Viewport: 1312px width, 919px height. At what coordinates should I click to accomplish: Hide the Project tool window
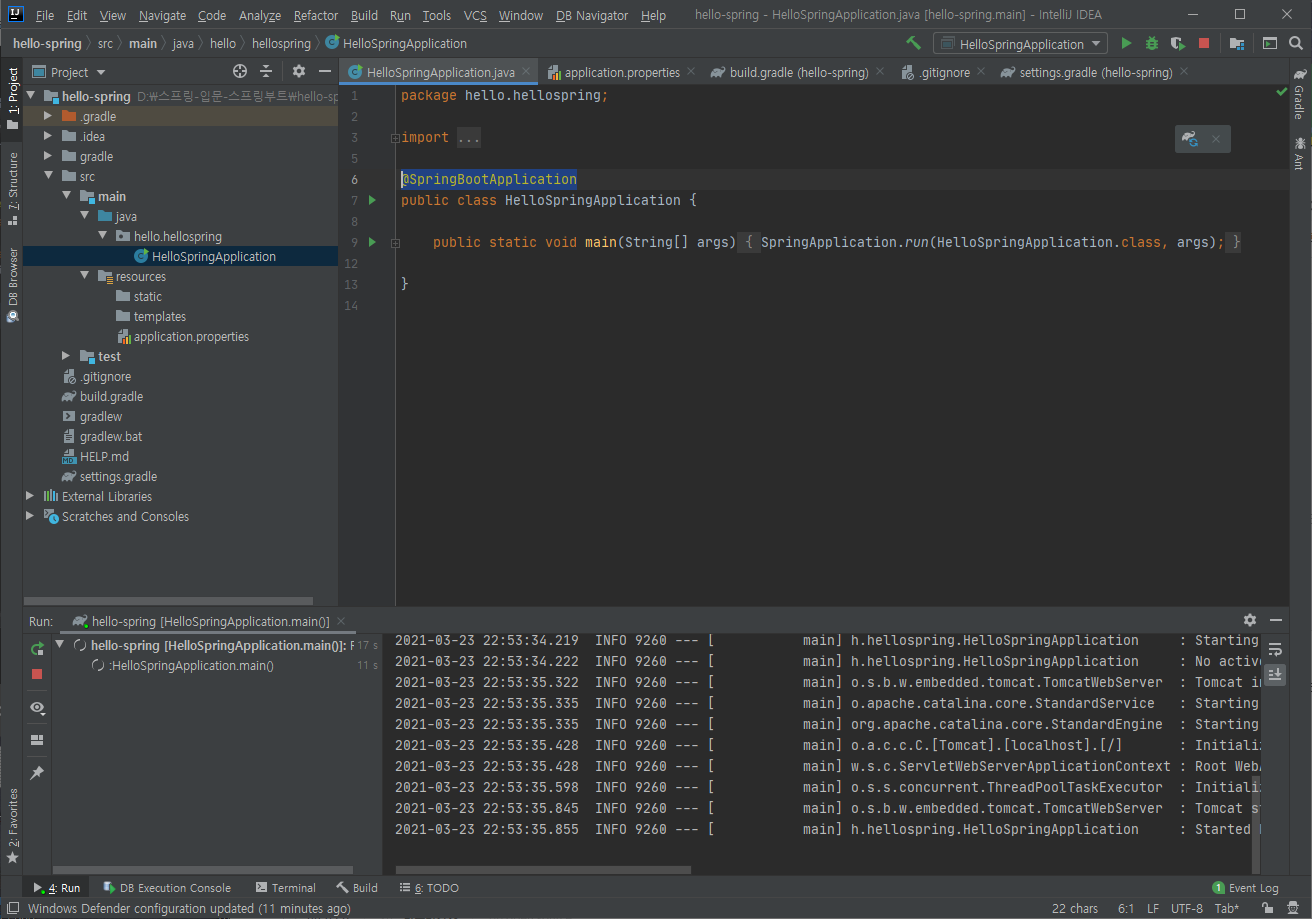(x=324, y=71)
